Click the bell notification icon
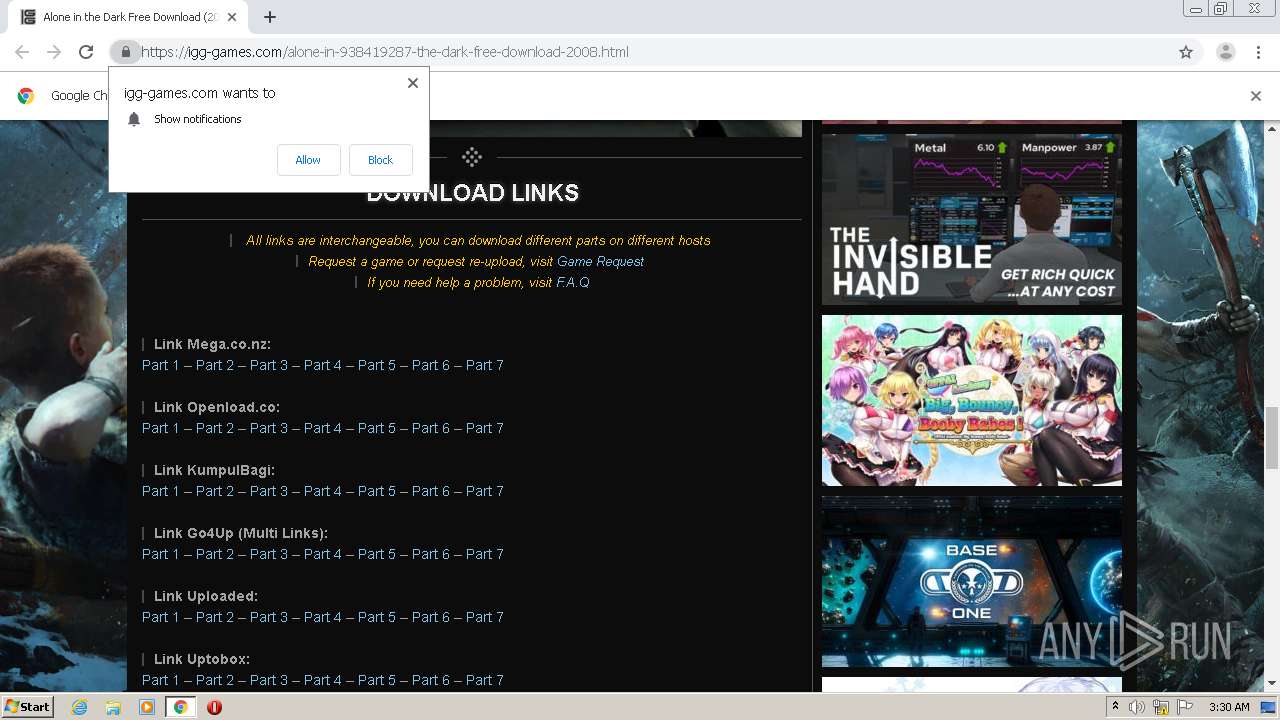This screenshot has width=1280, height=720. click(134, 119)
